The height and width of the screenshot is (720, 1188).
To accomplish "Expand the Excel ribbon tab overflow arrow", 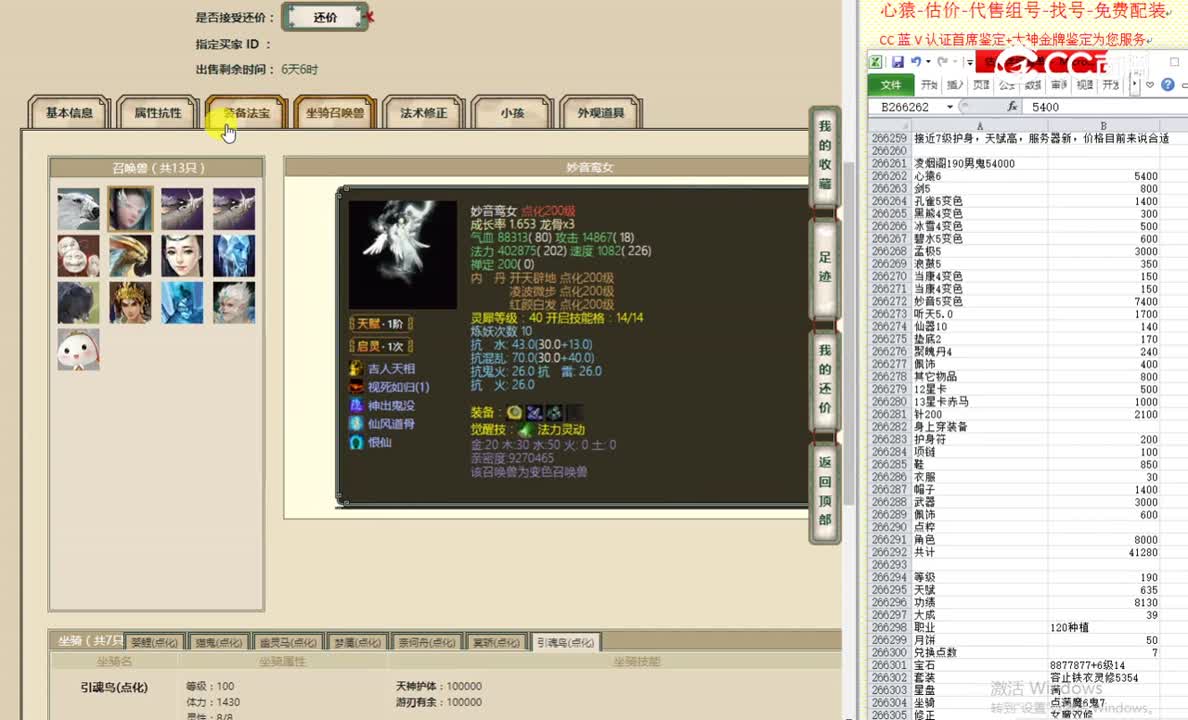I will [x=1134, y=85].
